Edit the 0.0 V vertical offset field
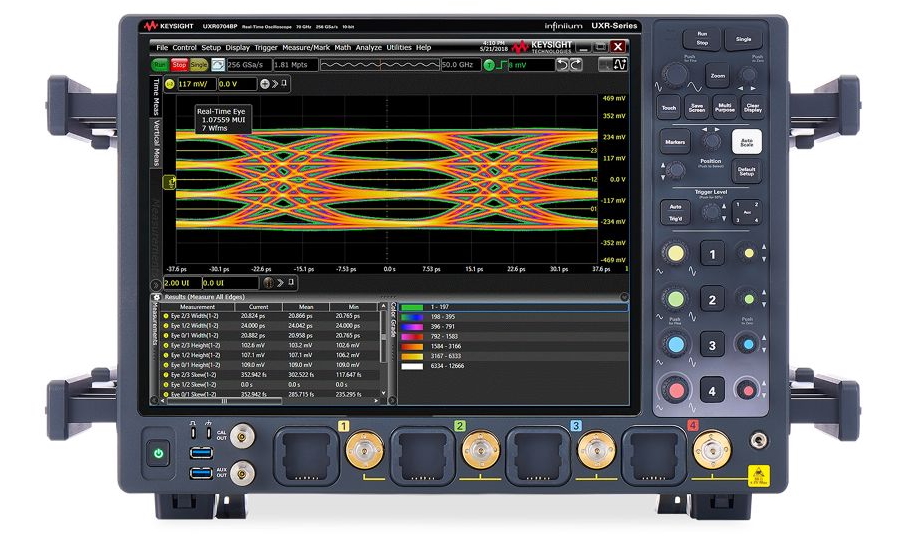The width and height of the screenshot is (906, 544). click(236, 84)
